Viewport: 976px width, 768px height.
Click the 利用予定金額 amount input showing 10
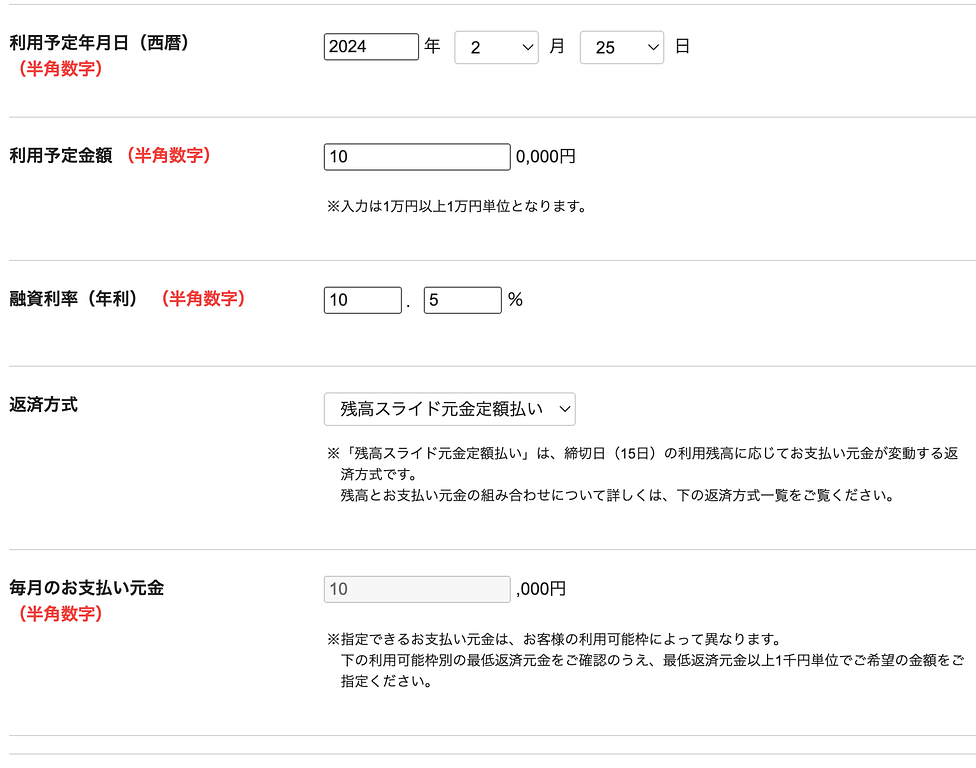(416, 156)
